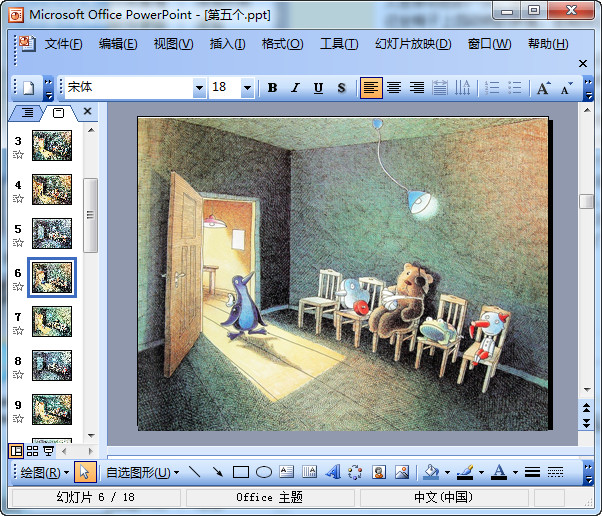The width and height of the screenshot is (602, 516).
Task: Select Align Left text alignment
Action: (x=371, y=88)
